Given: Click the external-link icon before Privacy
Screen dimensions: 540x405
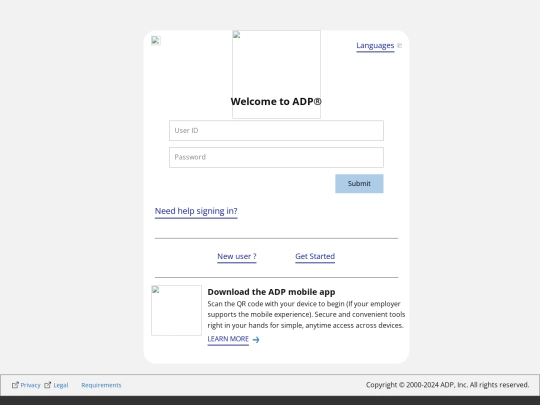Looking at the screenshot, I should click(15, 385).
